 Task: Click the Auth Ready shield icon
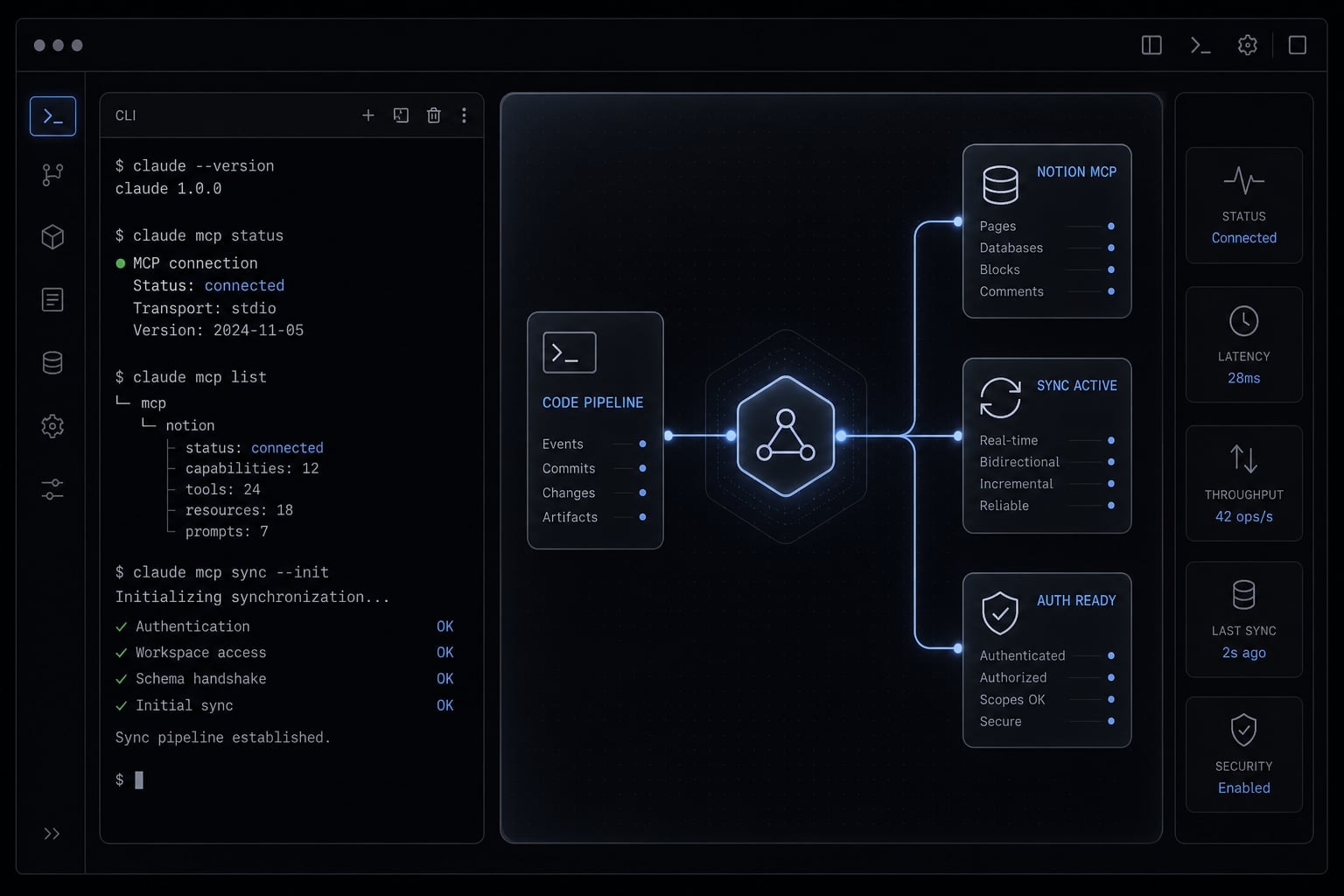pos(1000,612)
